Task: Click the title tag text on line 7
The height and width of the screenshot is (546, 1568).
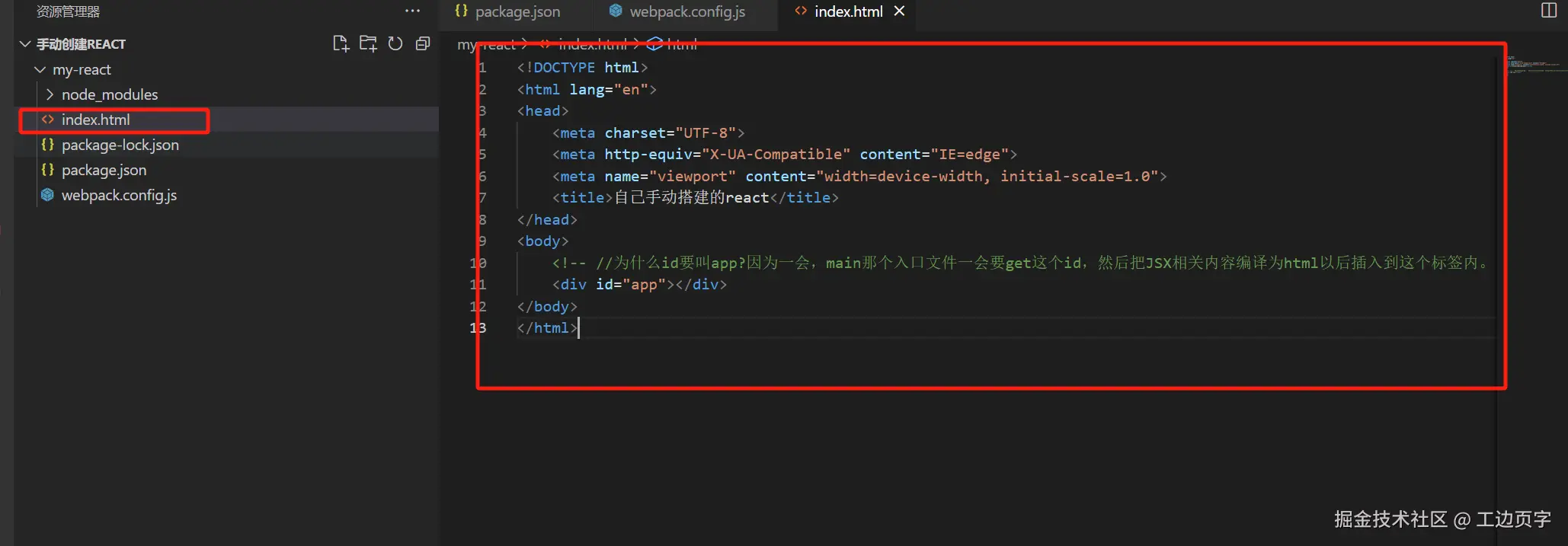Action: (x=695, y=198)
